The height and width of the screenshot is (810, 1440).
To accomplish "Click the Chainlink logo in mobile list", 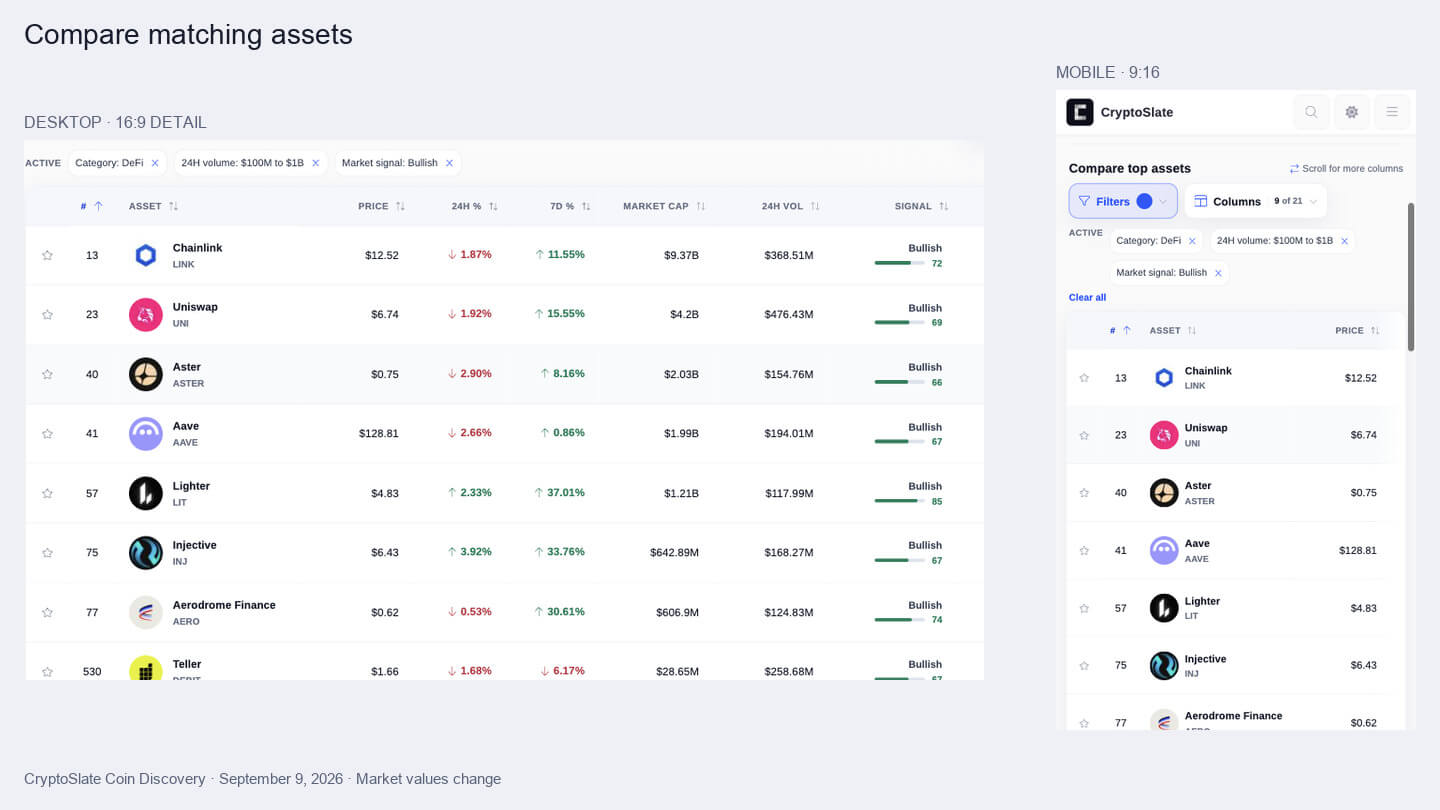I will point(1164,378).
